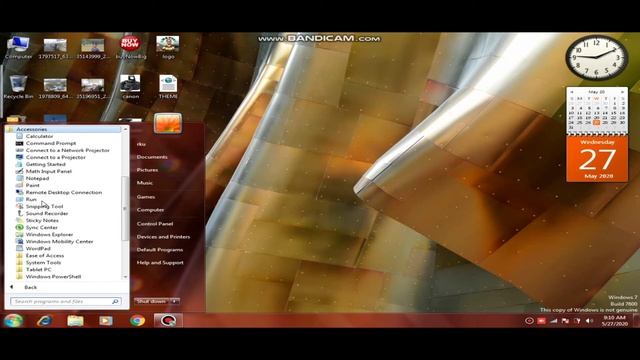Screen dimensions: 640x360
Task: Open Connect to a Network Projector
Action: point(67,150)
